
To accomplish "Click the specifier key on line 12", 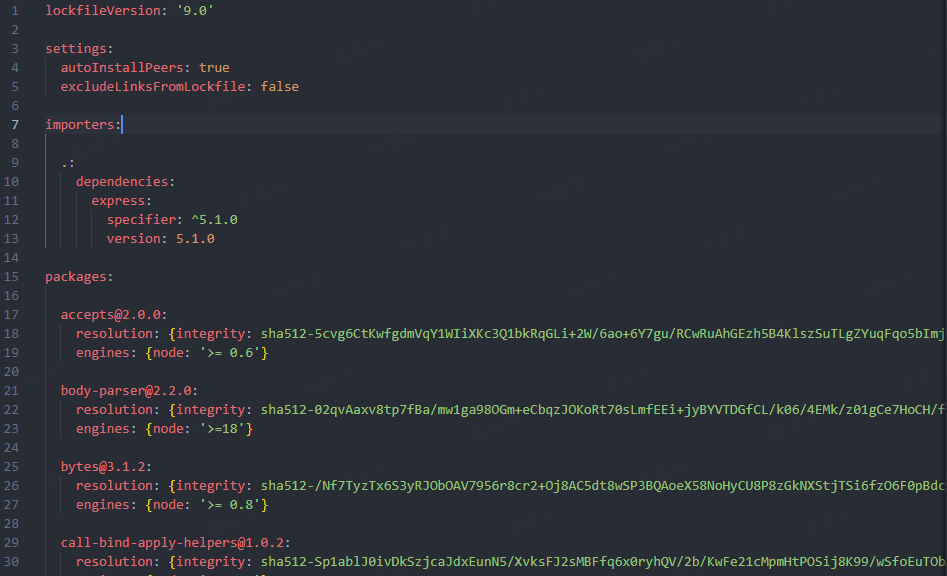I will coord(141,220).
